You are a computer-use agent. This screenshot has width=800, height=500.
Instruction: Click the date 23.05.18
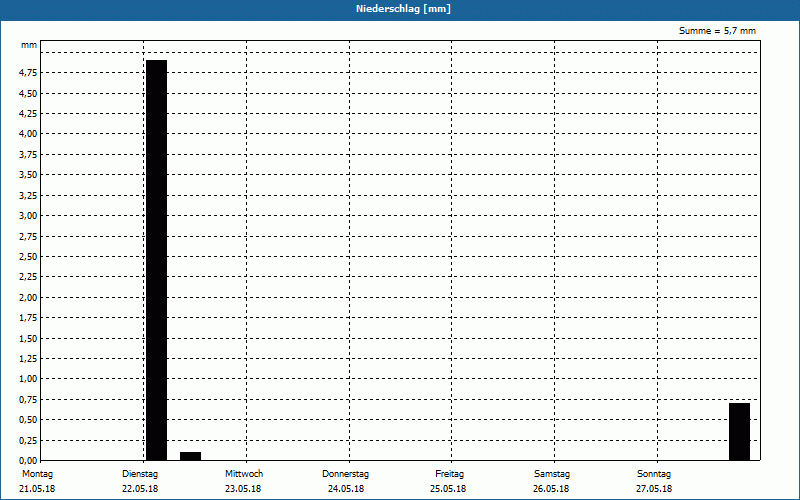(243, 489)
